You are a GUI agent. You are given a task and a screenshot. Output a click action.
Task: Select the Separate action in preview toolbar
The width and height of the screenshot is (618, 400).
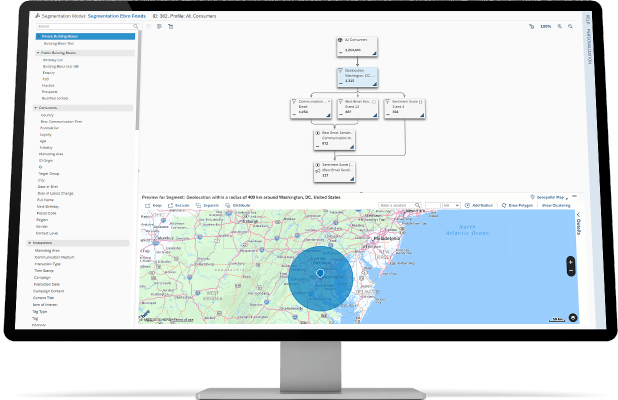coord(207,205)
